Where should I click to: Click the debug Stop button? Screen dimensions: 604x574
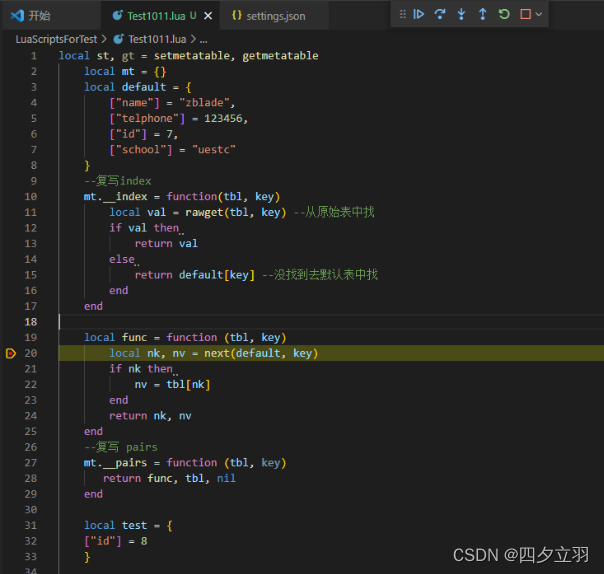pyautogui.click(x=525, y=14)
